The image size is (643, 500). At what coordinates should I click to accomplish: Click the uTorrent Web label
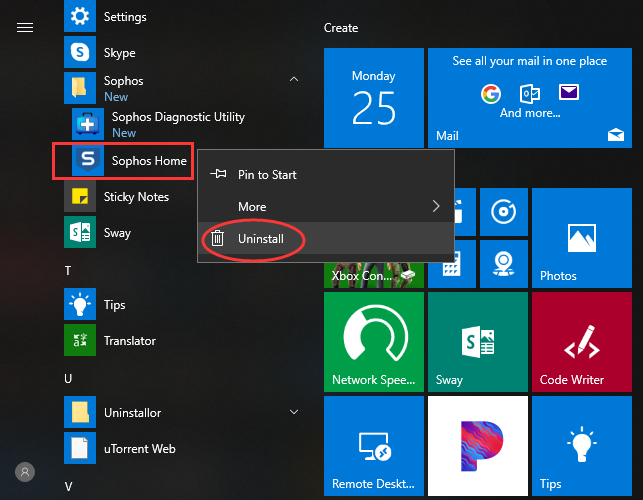(x=139, y=449)
